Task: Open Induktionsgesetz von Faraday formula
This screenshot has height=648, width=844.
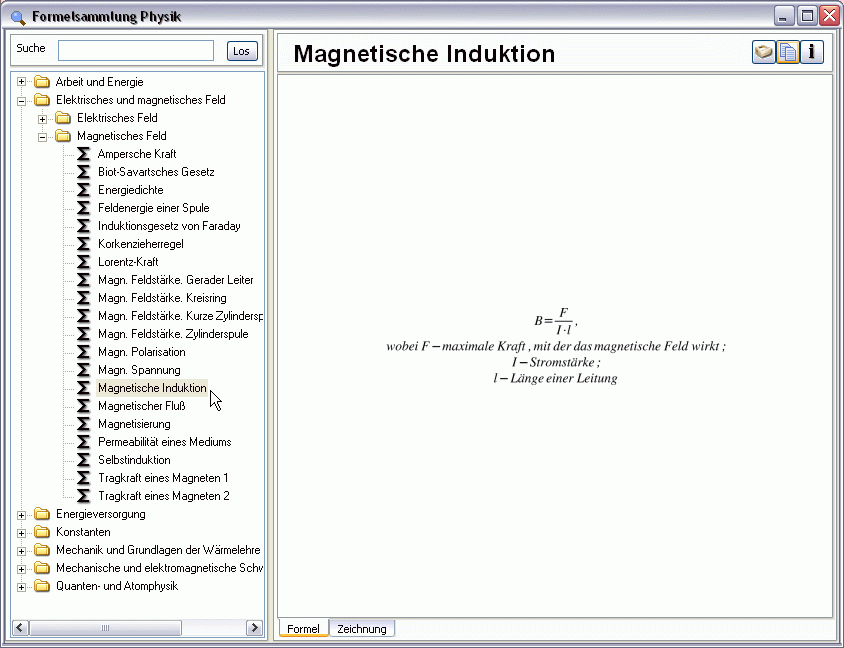Action: pyautogui.click(x=169, y=226)
